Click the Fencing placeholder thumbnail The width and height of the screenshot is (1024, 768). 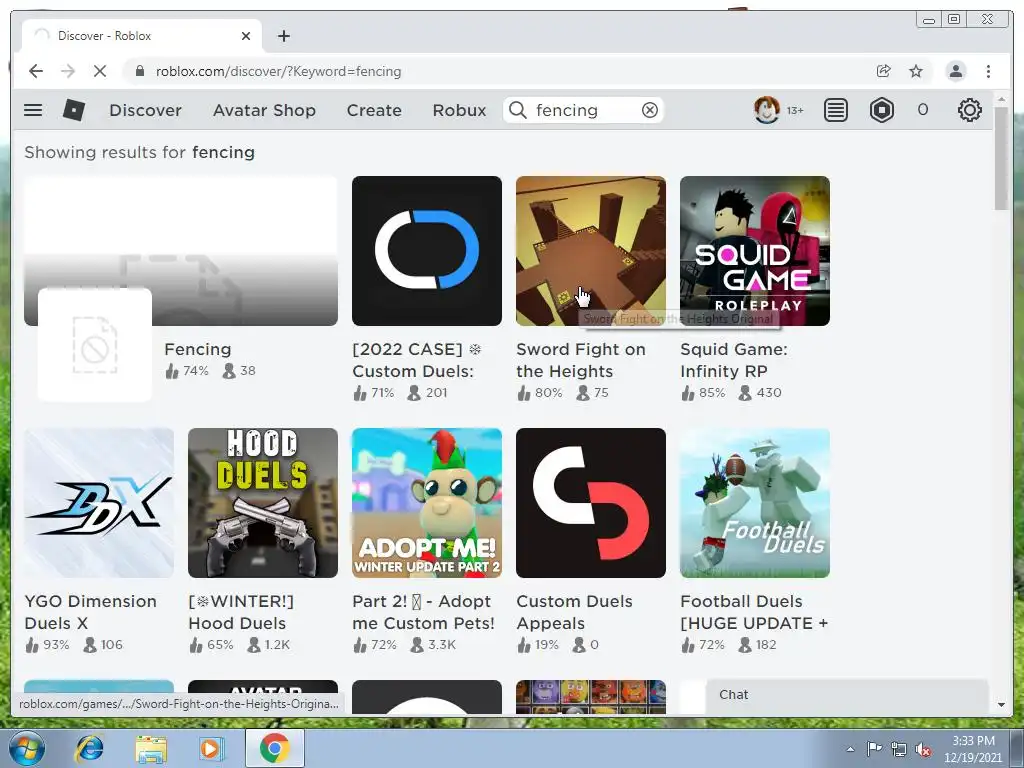[x=181, y=251]
